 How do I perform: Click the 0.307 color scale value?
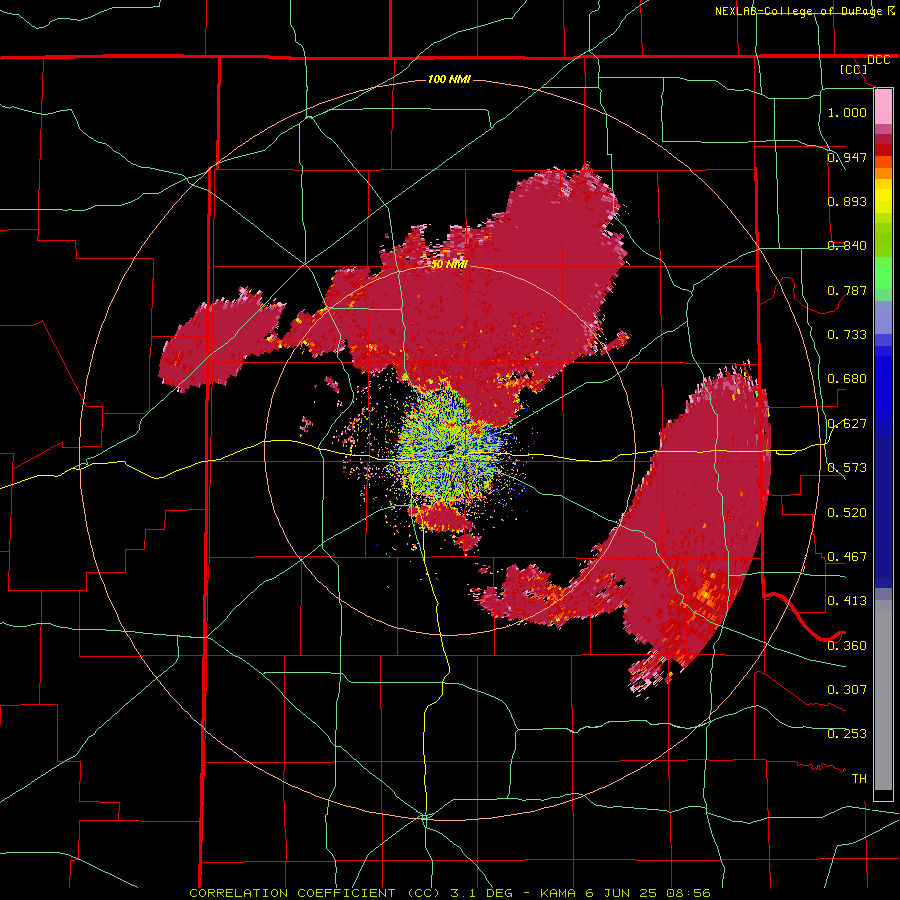pos(847,690)
